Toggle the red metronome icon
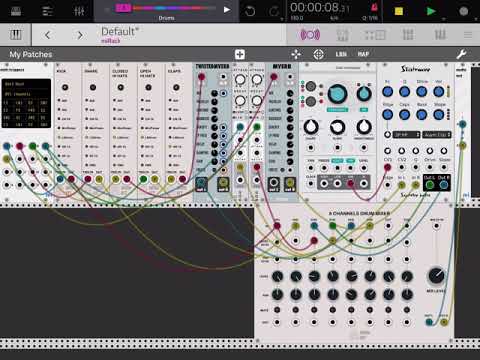Viewport: 480px width, 360px height. (374, 7)
